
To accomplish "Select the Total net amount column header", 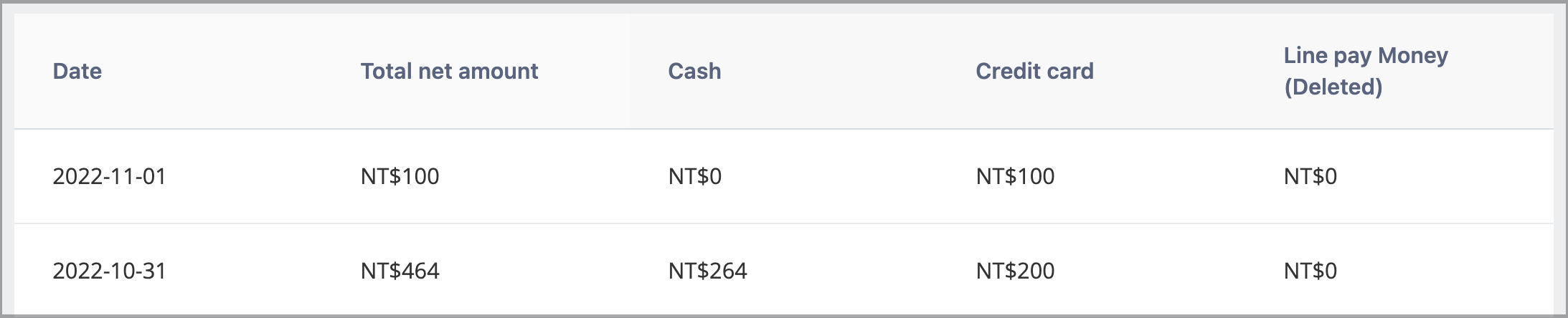I will (x=449, y=71).
